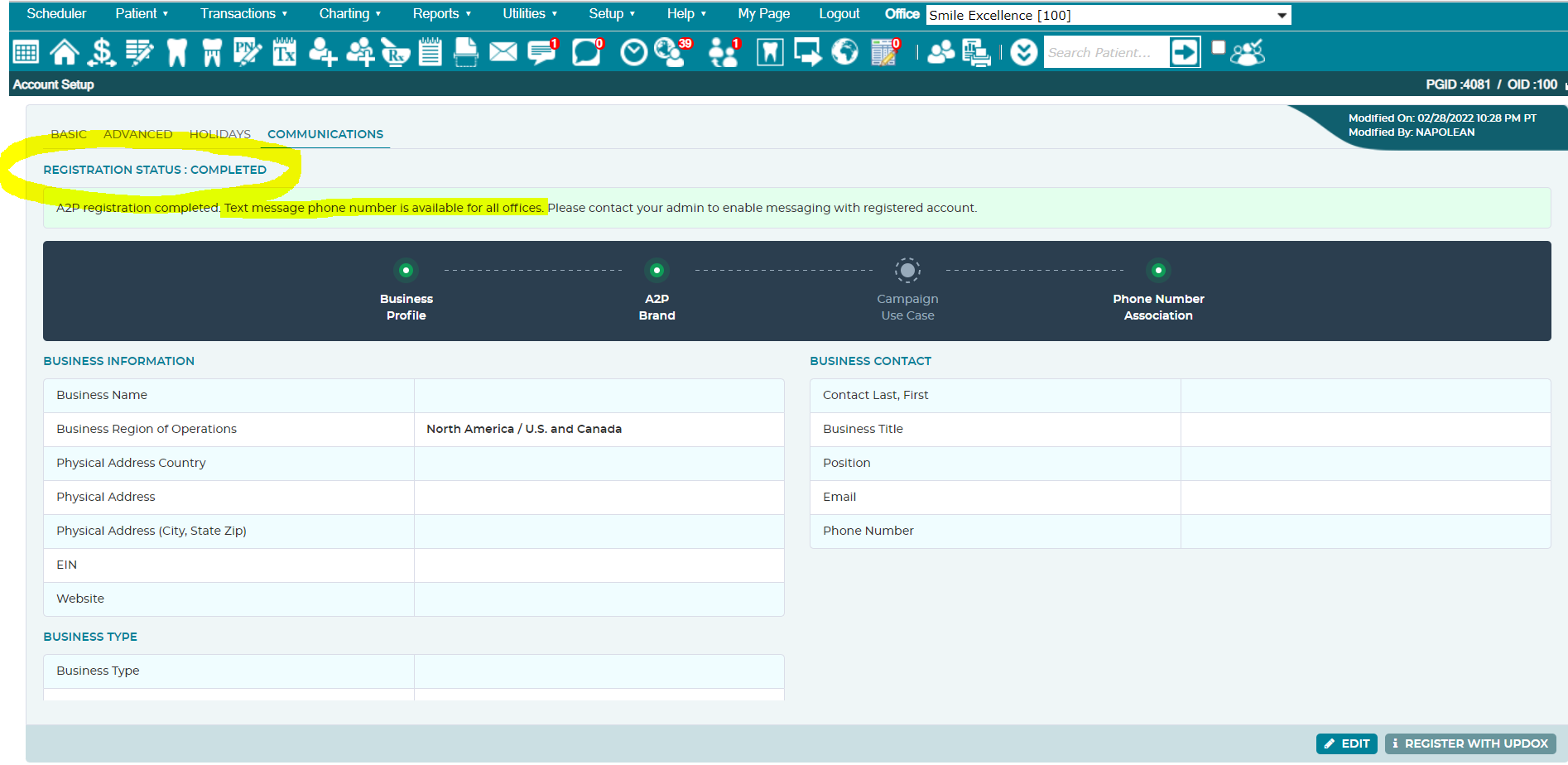Click the Search Patient input field
This screenshot has height=765, width=1568.
(1106, 52)
